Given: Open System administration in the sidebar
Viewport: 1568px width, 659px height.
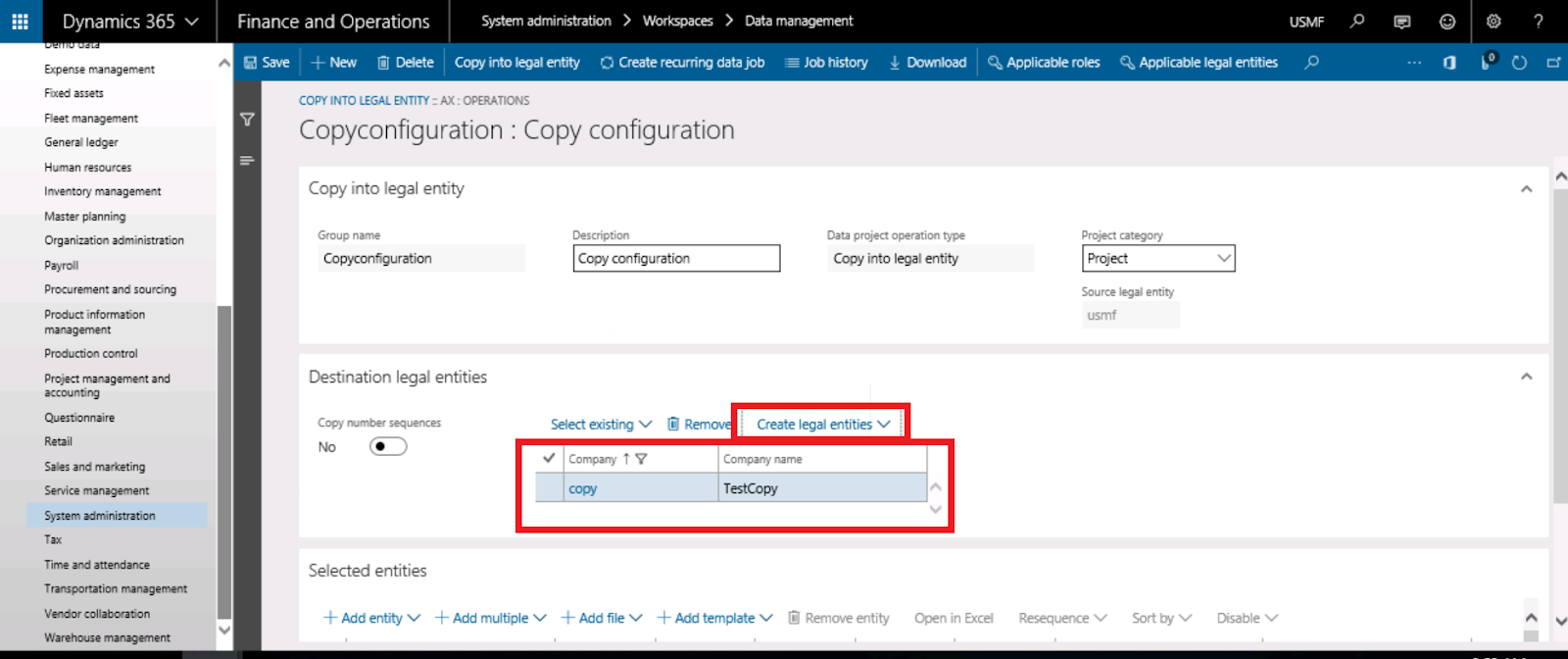Looking at the screenshot, I should point(100,516).
